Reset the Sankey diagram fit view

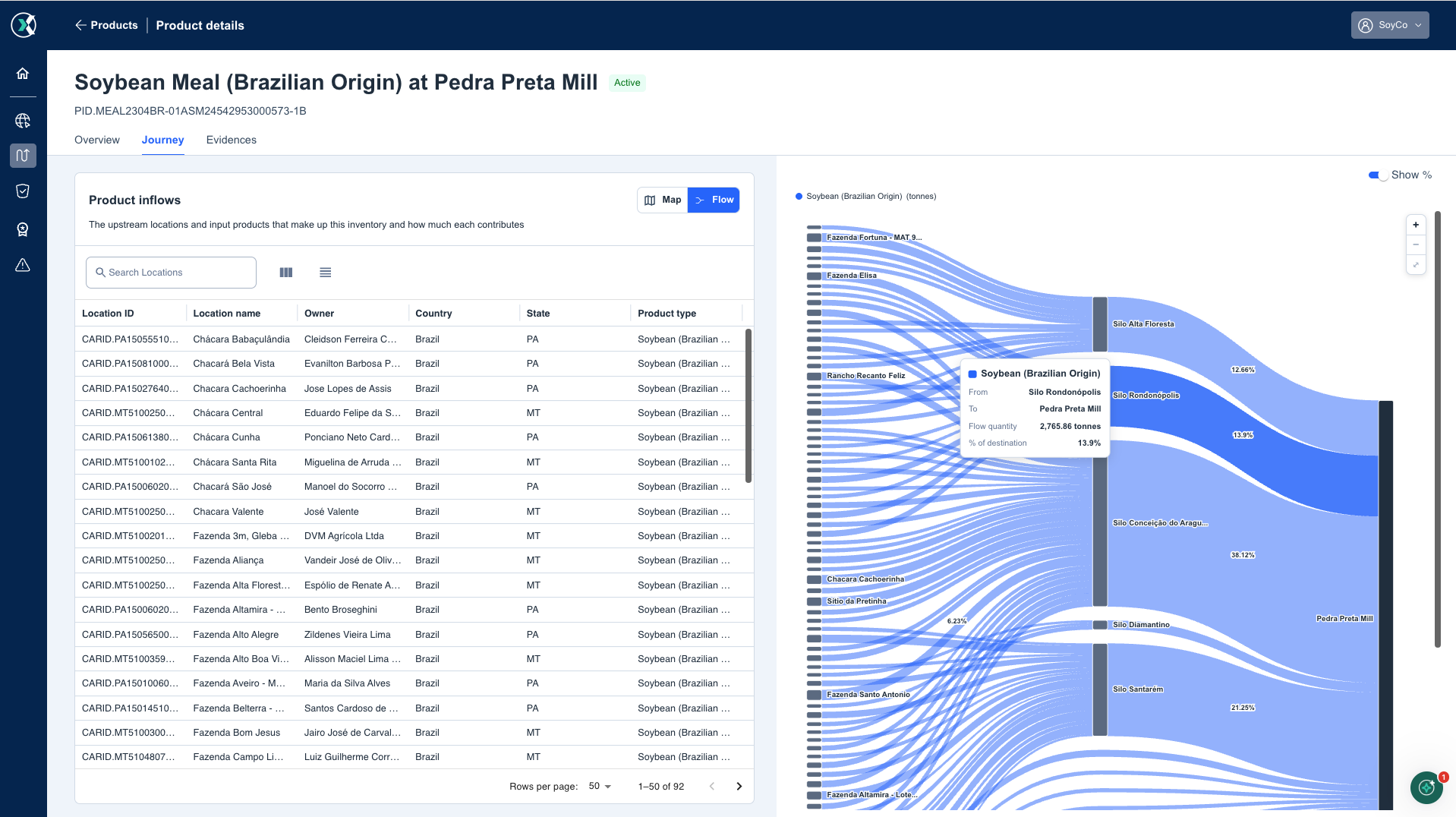pos(1416,265)
